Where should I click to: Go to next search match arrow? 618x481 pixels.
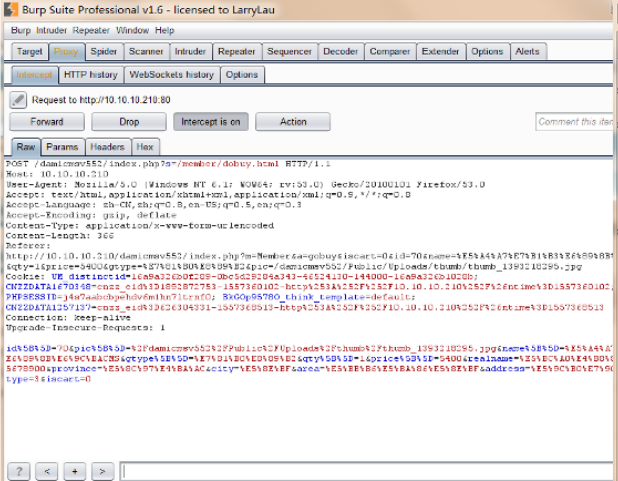[102, 471]
